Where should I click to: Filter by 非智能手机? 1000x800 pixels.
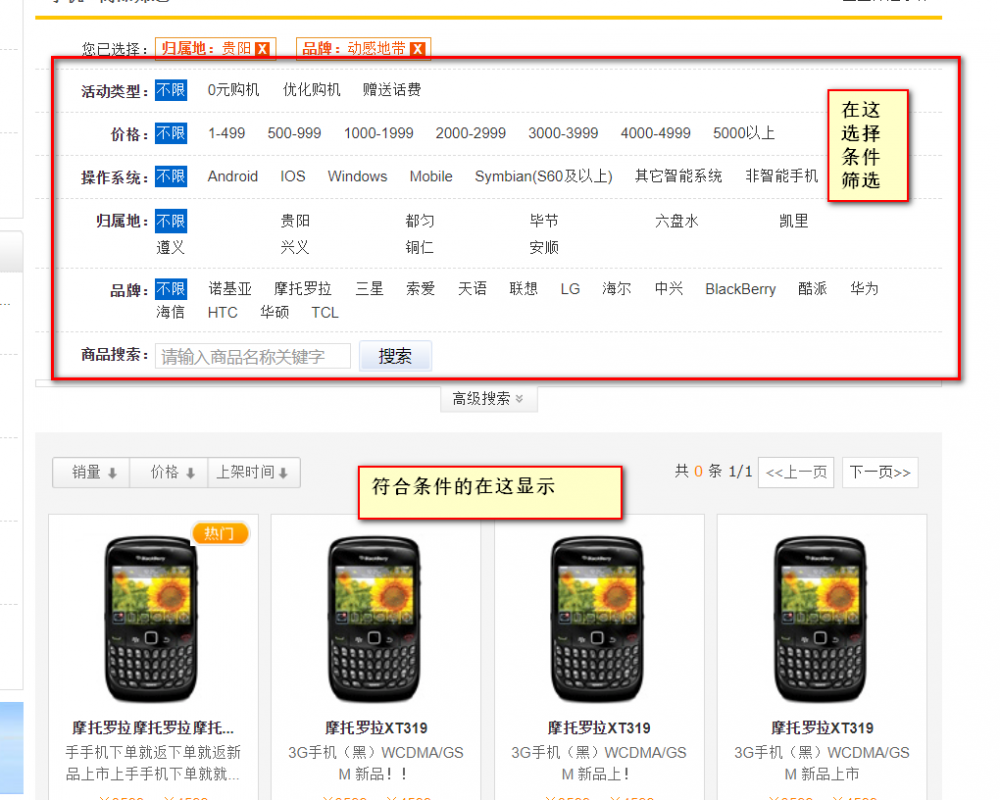click(x=782, y=176)
